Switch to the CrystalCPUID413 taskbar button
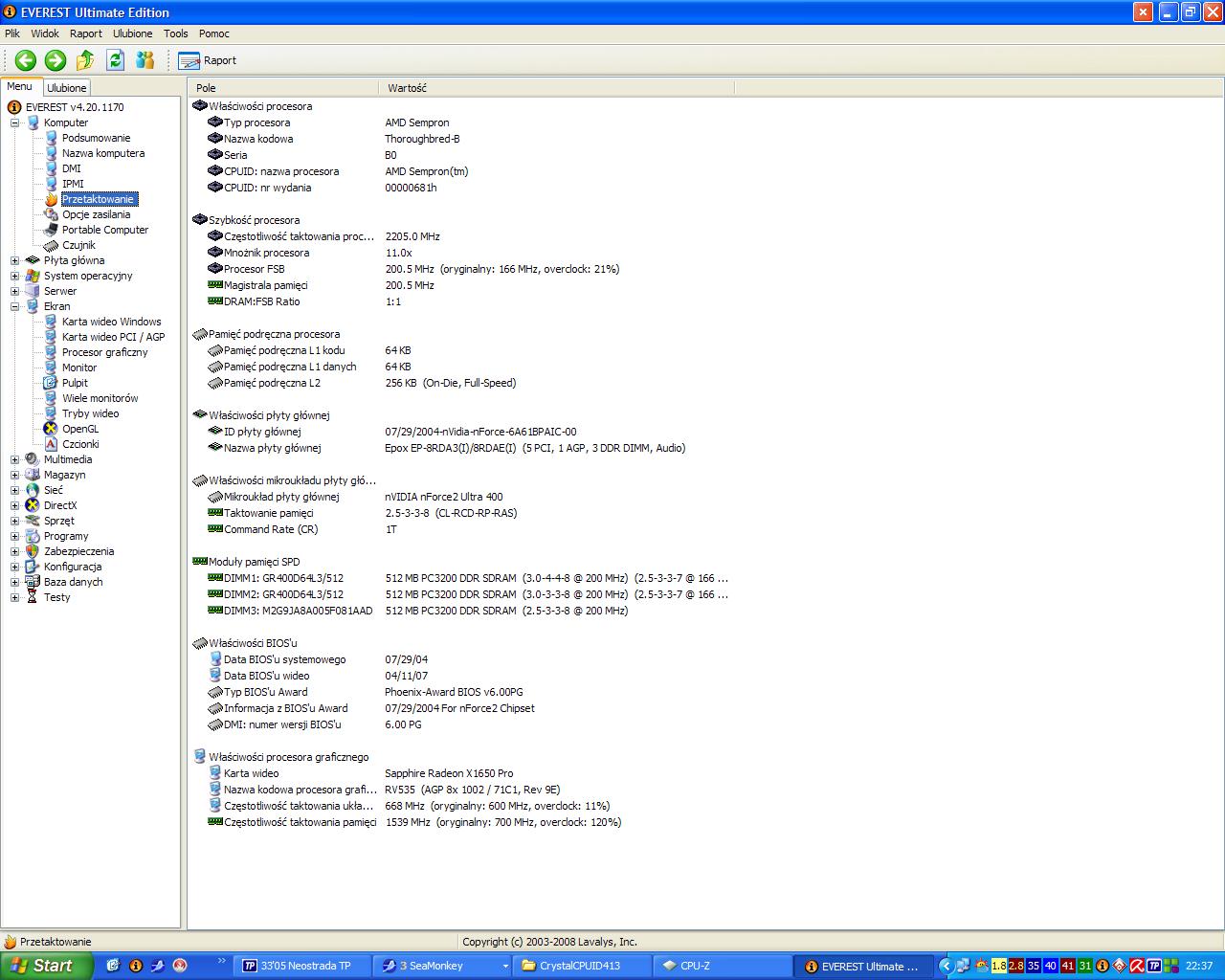The width and height of the screenshot is (1225, 980). [582, 966]
